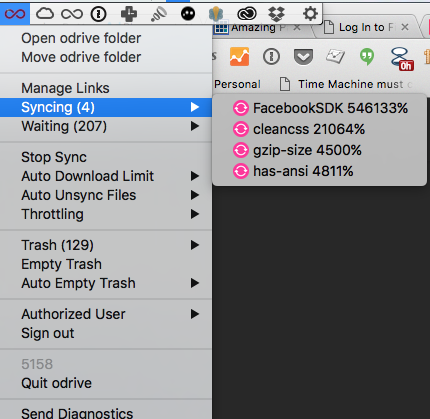Screen dimensions: 430x419
Task: Open the Dropbox menu bar icon
Action: coord(277,14)
